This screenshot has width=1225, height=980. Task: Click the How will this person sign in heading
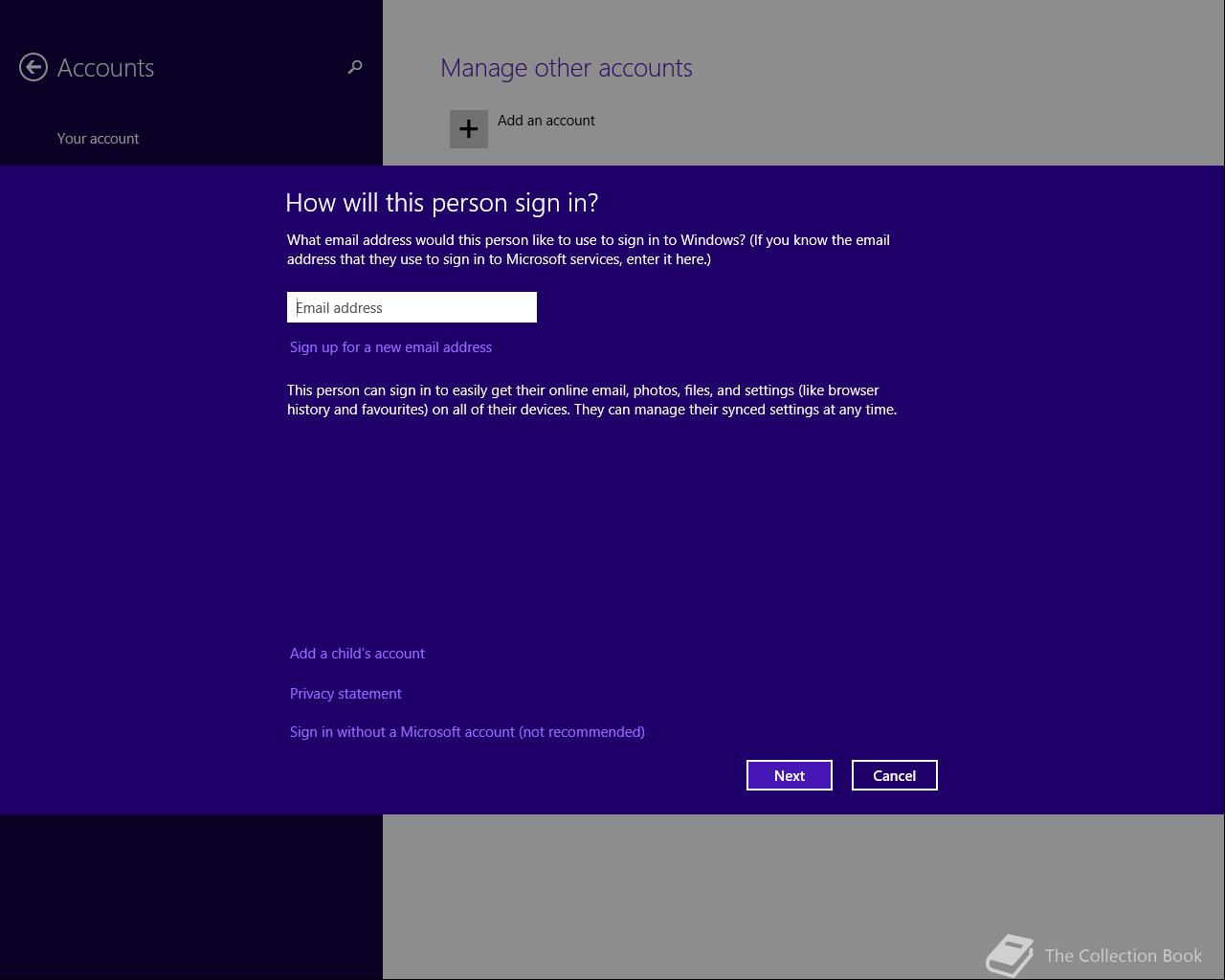click(442, 203)
